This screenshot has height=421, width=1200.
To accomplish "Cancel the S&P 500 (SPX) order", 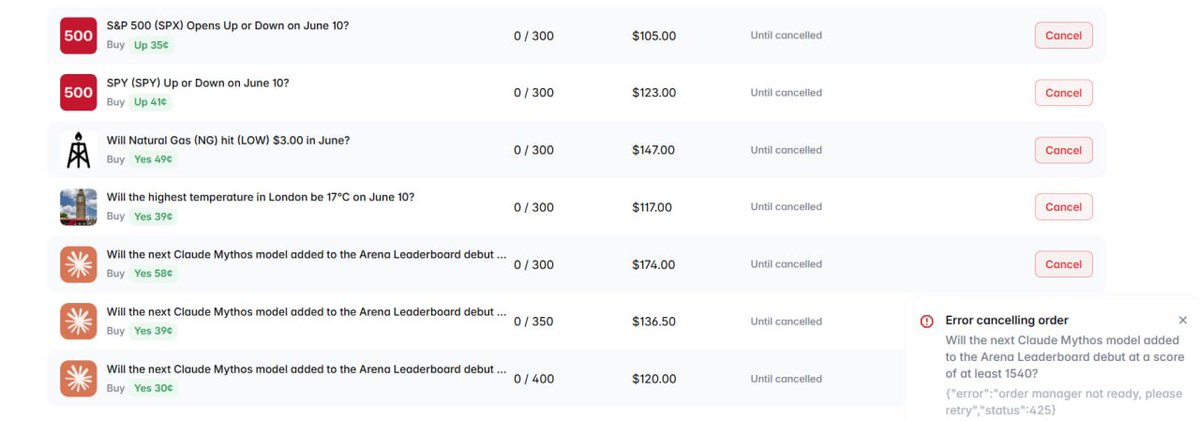I will tap(1063, 35).
